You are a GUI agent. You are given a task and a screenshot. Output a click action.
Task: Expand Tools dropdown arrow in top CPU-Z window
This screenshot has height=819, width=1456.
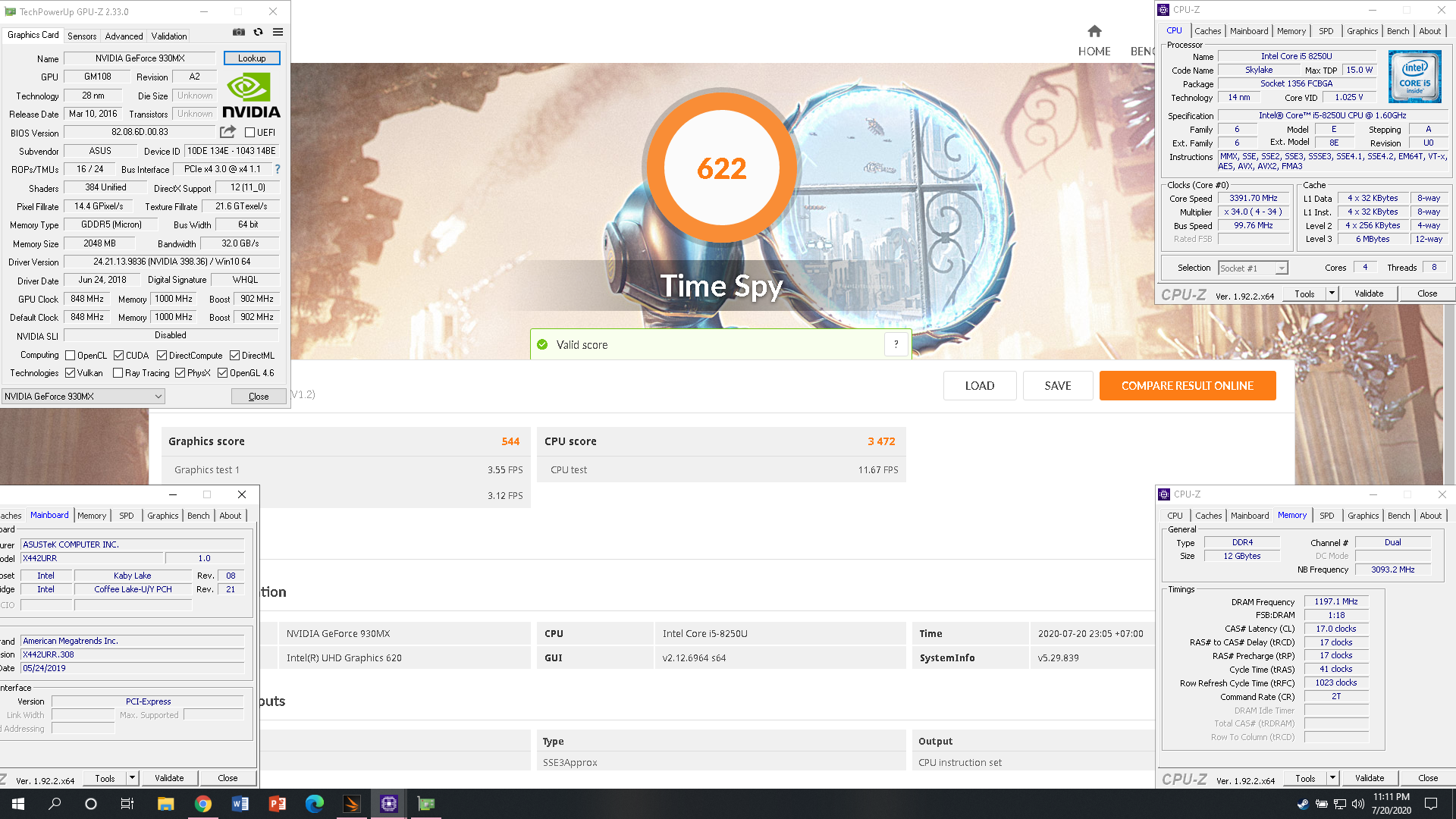click(x=1332, y=293)
